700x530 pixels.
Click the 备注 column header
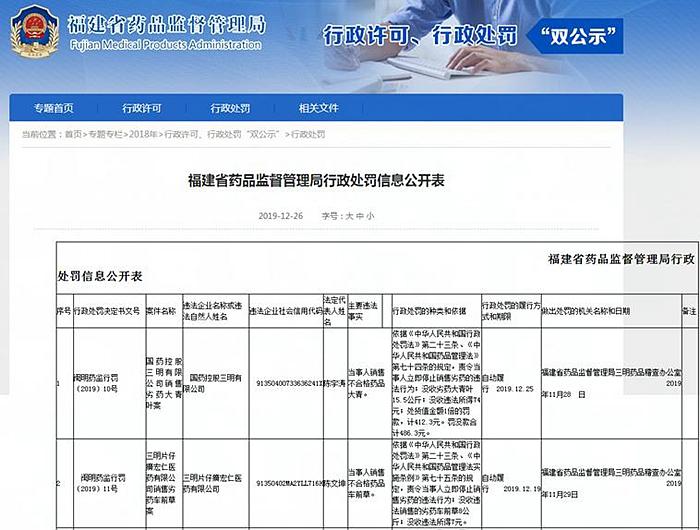[x=689, y=311]
